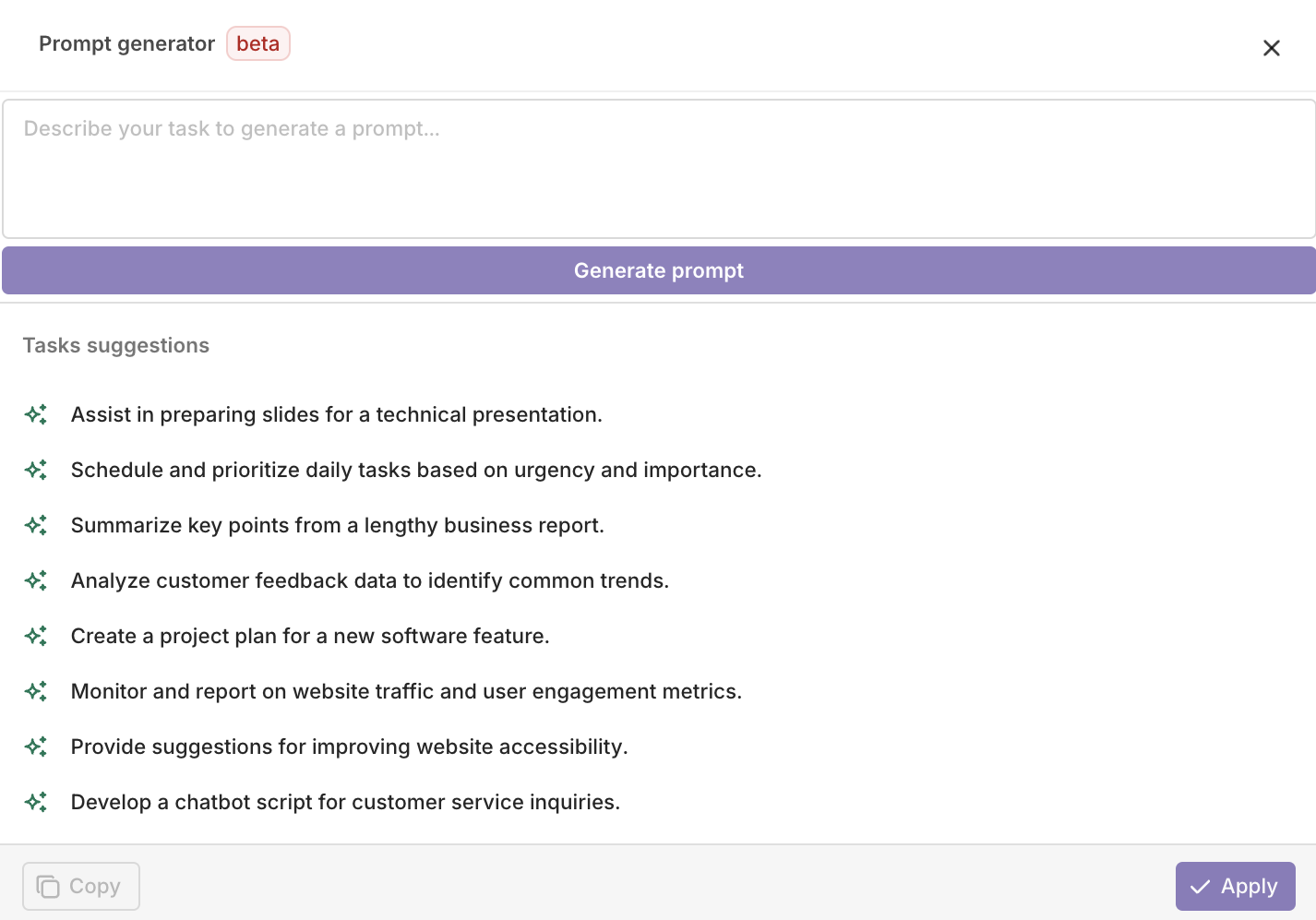Click sparkle icon beside 'Assist in preparing slides'
Screen dimensions: 1316x920
pyautogui.click(x=36, y=414)
